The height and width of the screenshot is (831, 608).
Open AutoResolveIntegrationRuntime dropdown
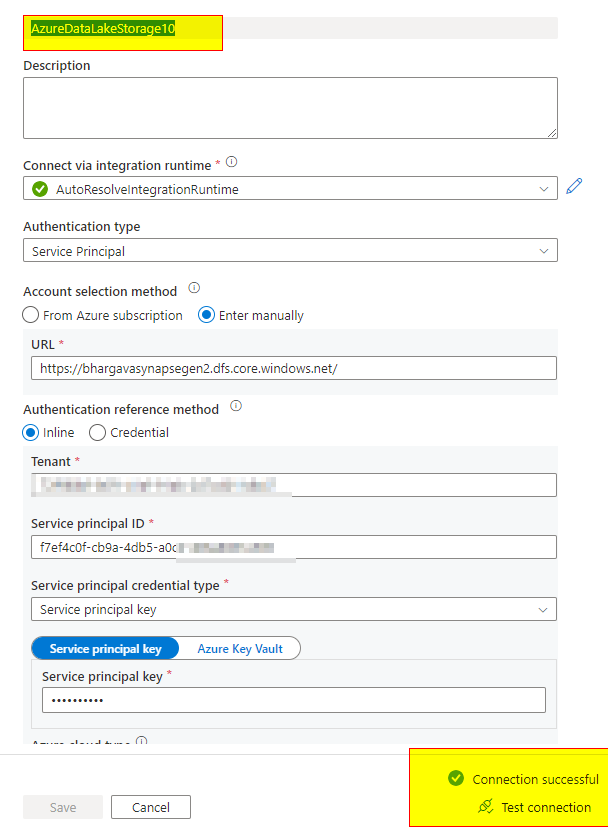pos(290,188)
